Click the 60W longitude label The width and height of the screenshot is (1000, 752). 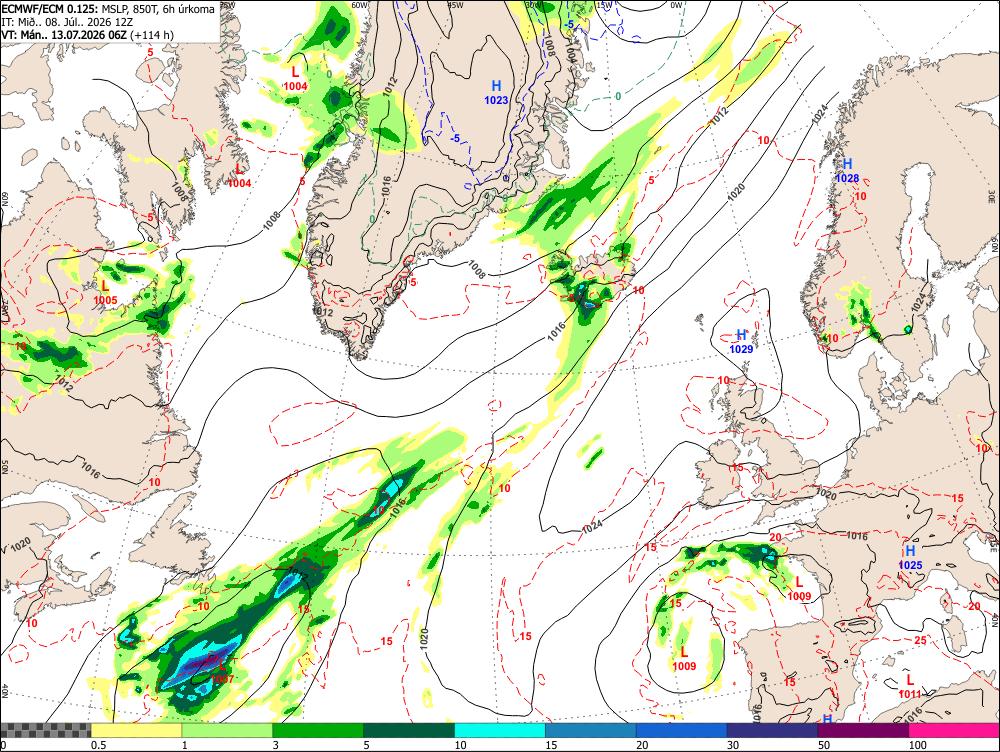360,5
